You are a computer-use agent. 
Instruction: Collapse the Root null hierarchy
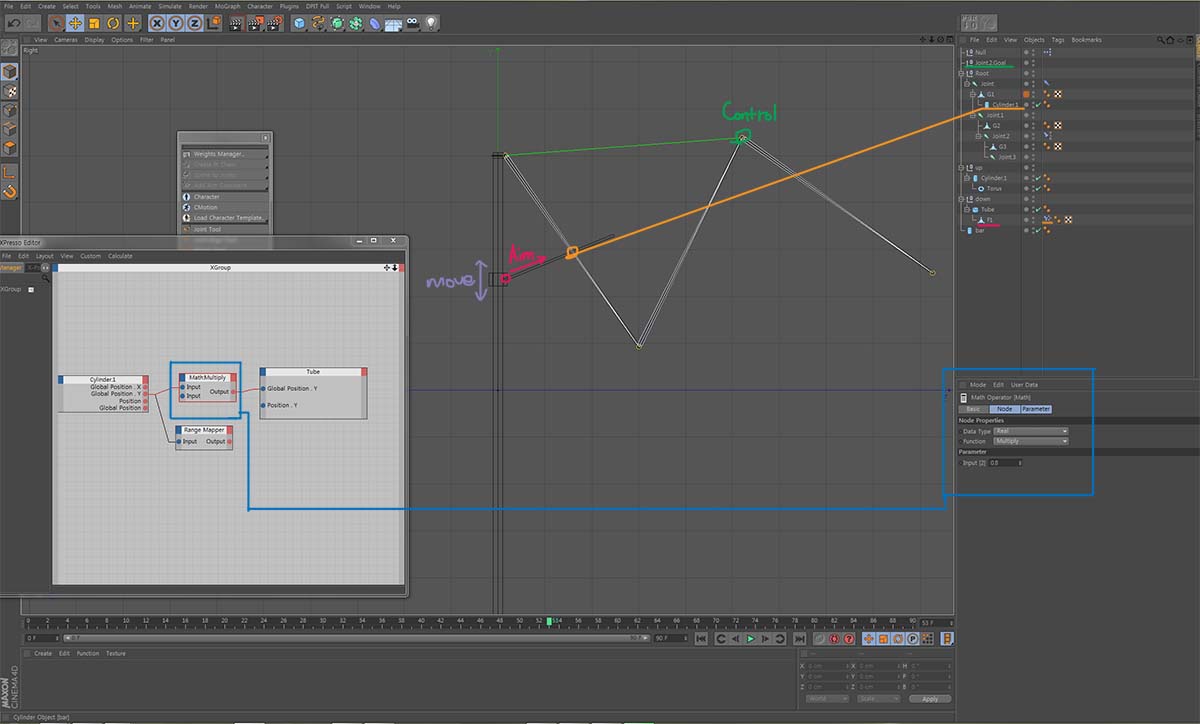point(961,73)
